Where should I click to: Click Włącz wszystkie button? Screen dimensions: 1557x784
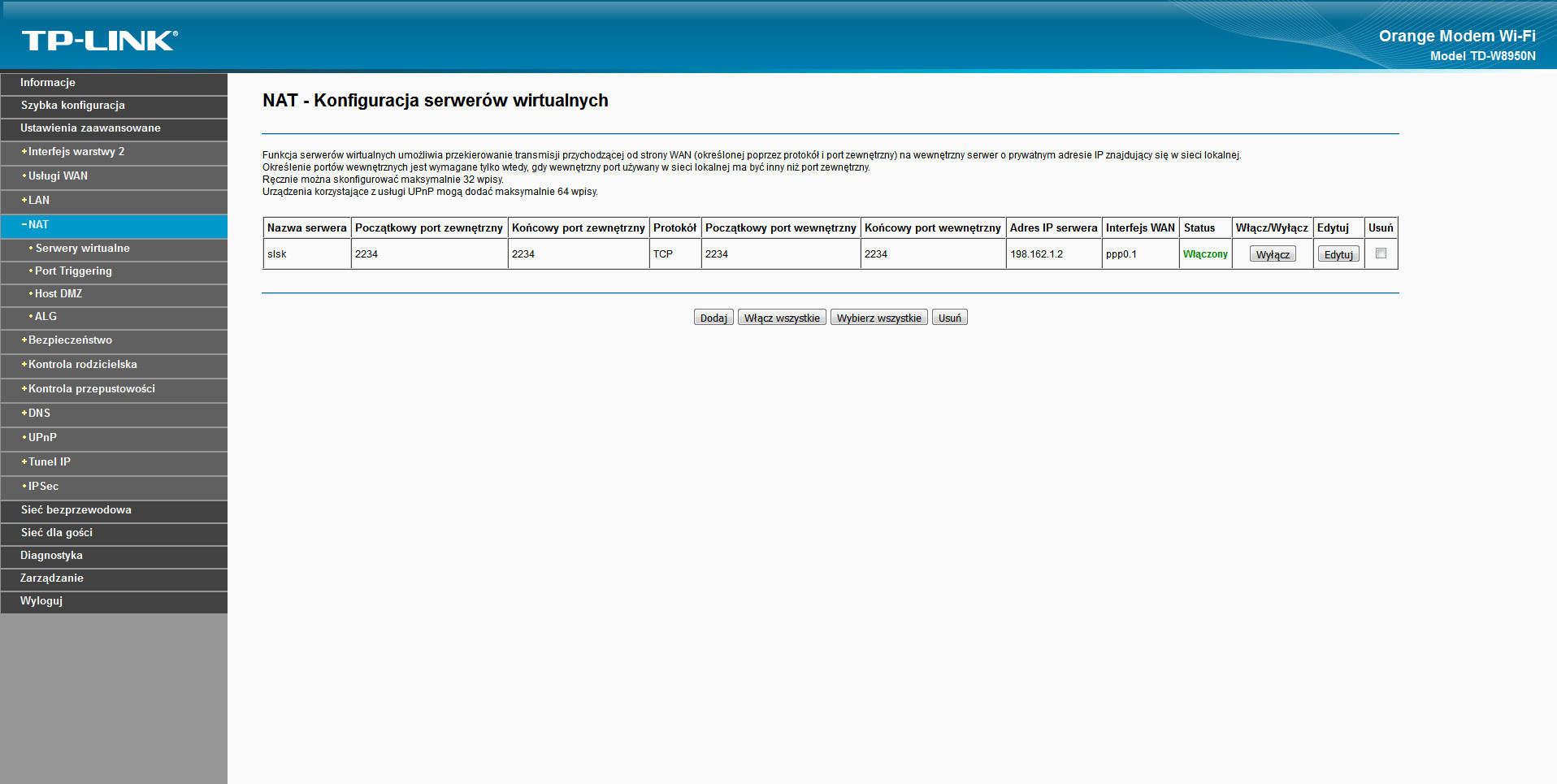[x=782, y=318]
